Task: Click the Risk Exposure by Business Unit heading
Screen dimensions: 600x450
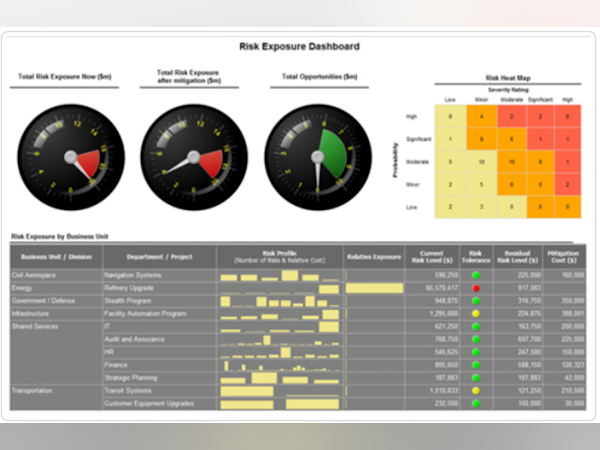Action: coord(60,236)
